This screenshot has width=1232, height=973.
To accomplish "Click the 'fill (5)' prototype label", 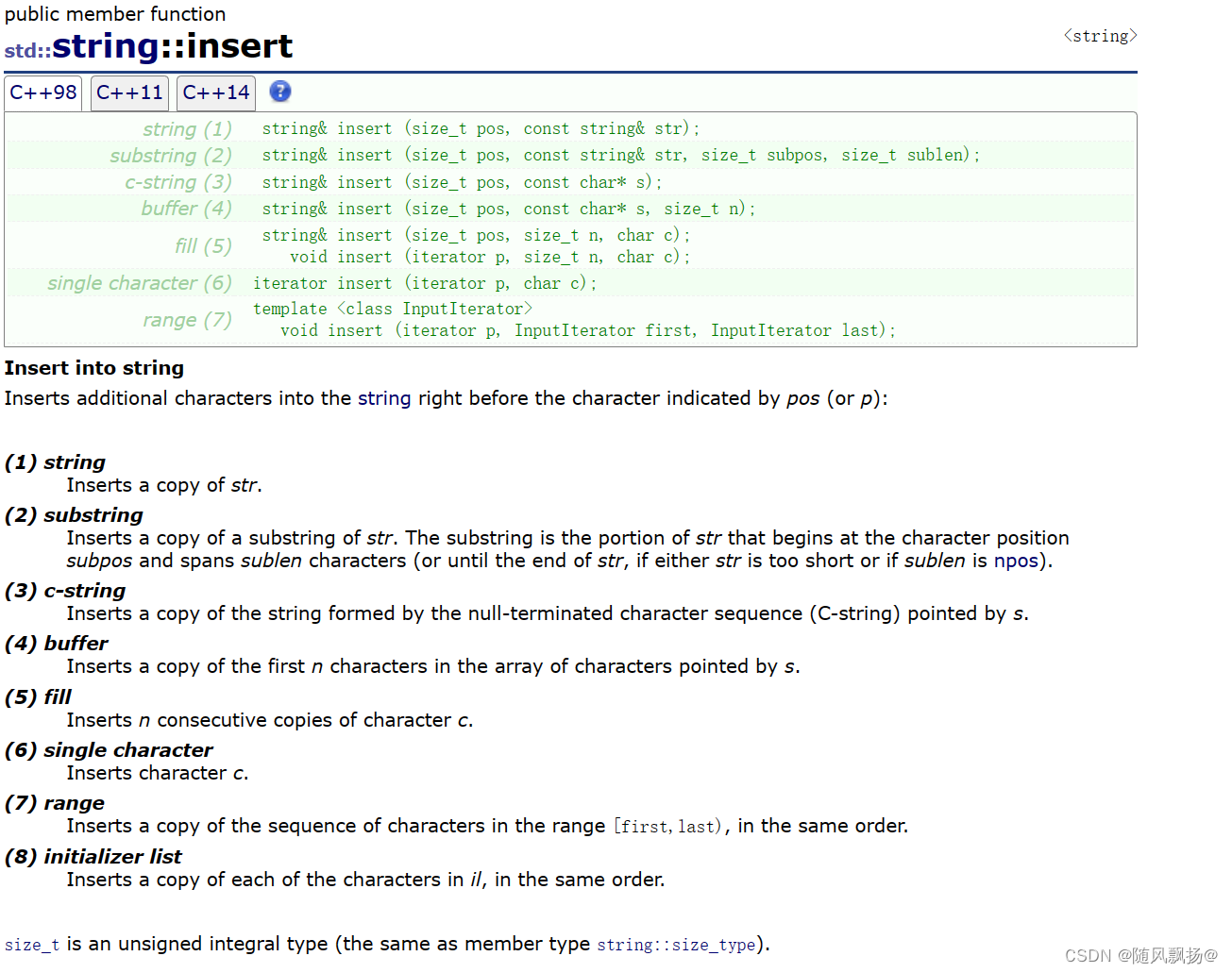I will (203, 246).
